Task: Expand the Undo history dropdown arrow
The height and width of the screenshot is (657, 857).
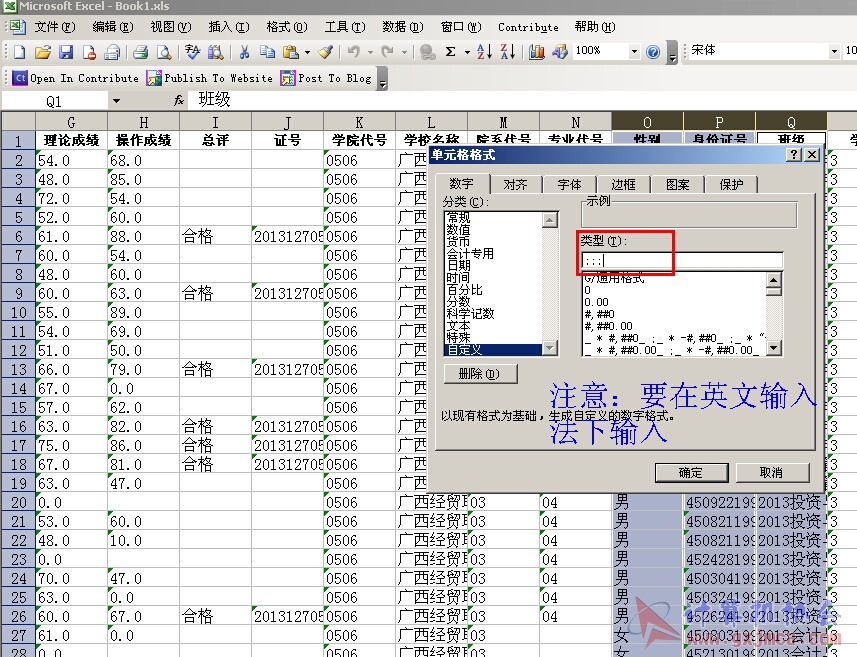Action: coord(370,52)
